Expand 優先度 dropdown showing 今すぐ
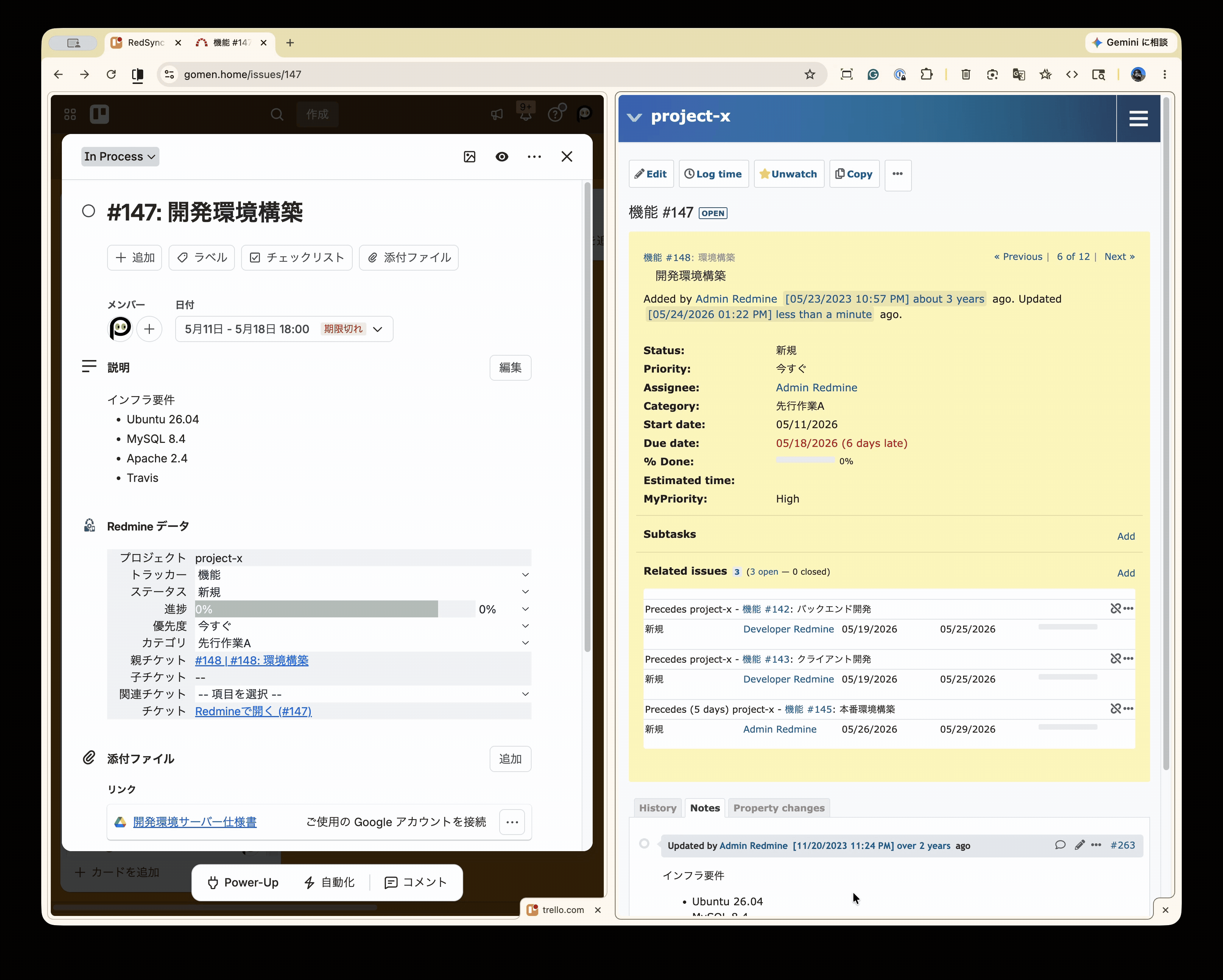 (363, 626)
